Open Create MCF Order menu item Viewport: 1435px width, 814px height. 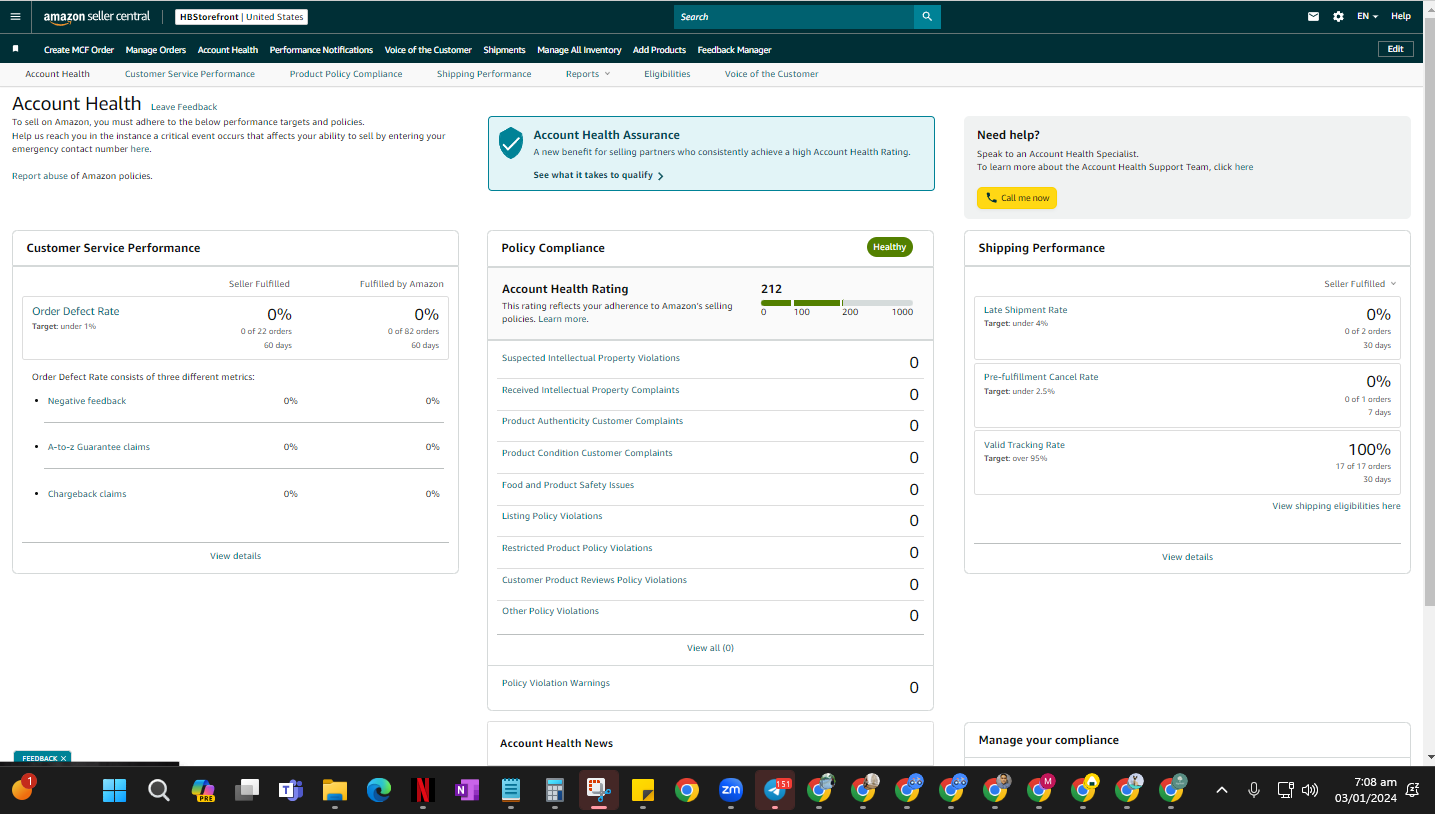79,50
